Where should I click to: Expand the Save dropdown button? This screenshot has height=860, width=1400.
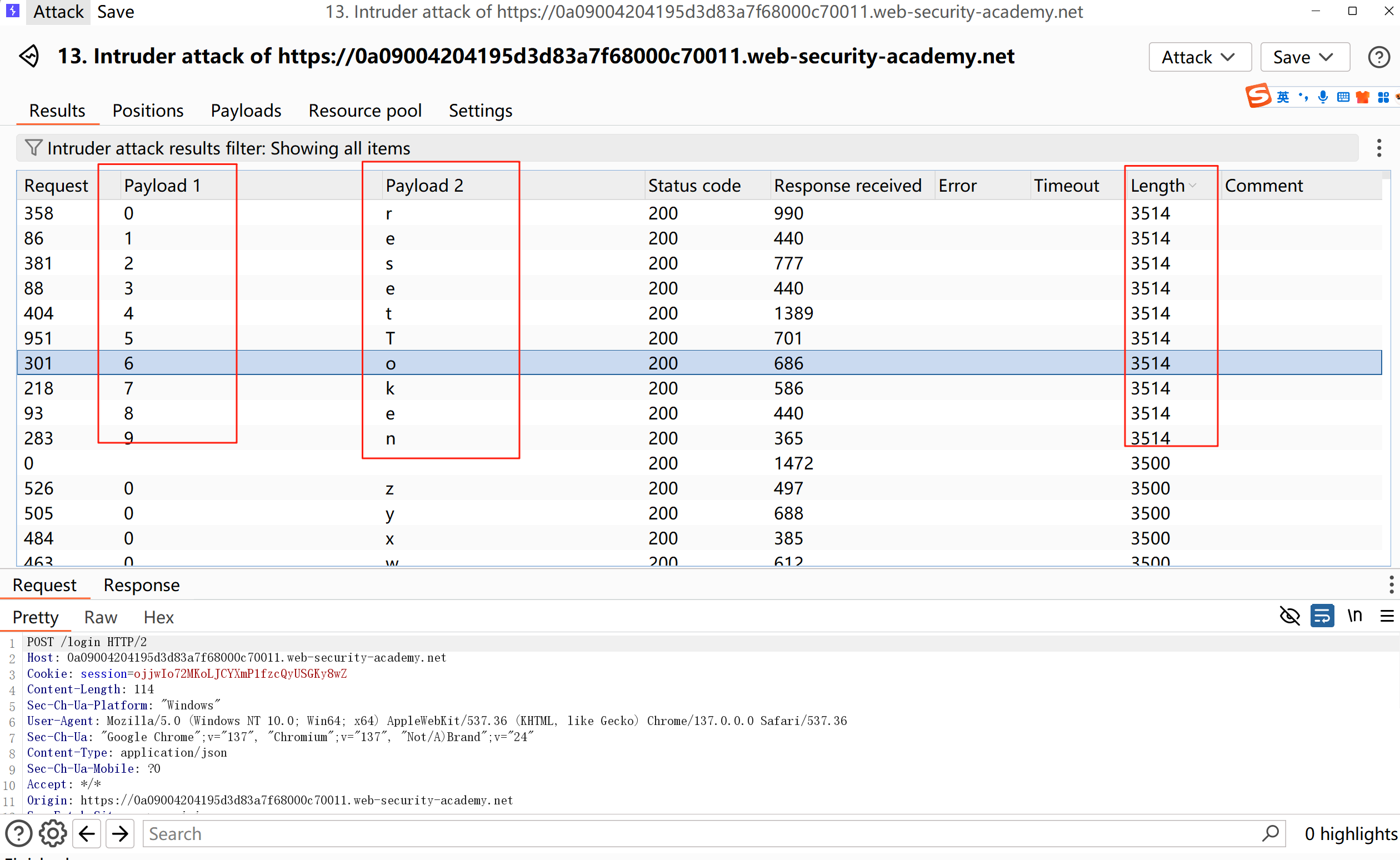coord(1304,57)
